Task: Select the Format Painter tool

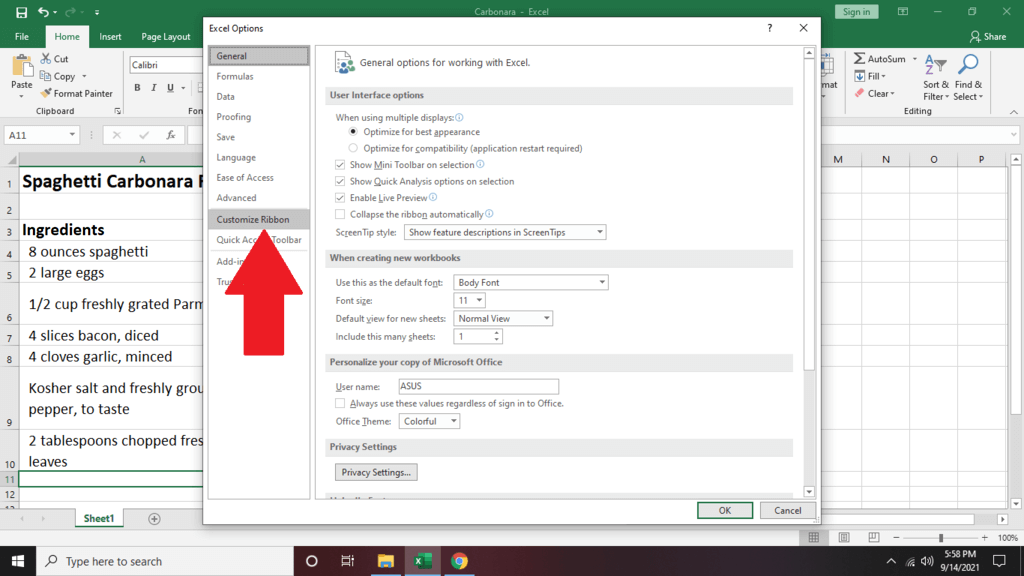Action: (76, 93)
